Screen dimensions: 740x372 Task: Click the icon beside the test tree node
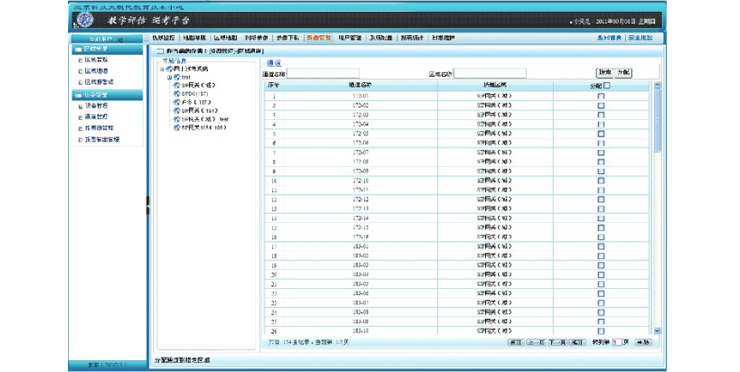[x=177, y=77]
